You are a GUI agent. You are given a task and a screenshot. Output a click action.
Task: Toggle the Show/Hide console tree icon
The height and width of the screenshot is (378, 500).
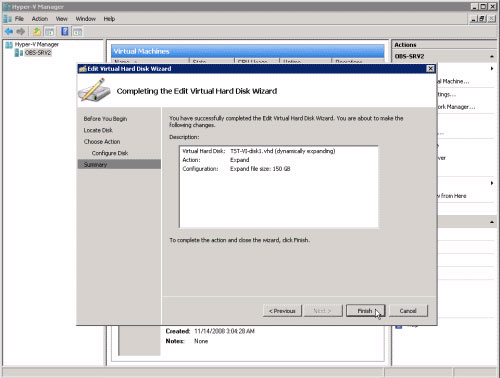coord(50,32)
